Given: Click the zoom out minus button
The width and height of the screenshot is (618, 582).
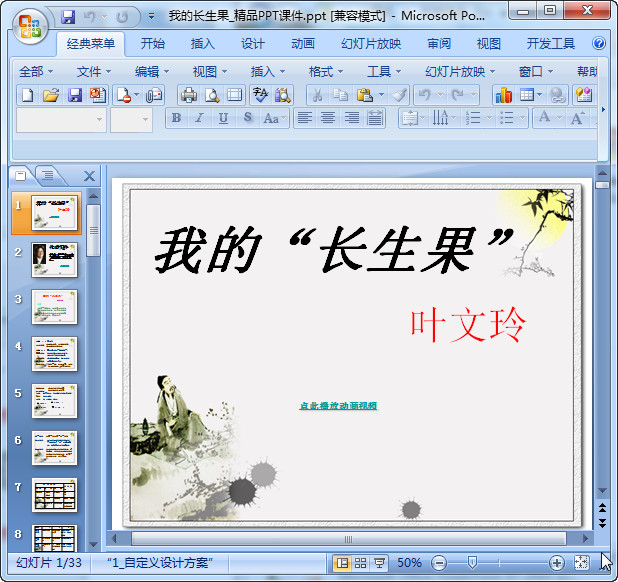Looking at the screenshot, I should [439, 563].
